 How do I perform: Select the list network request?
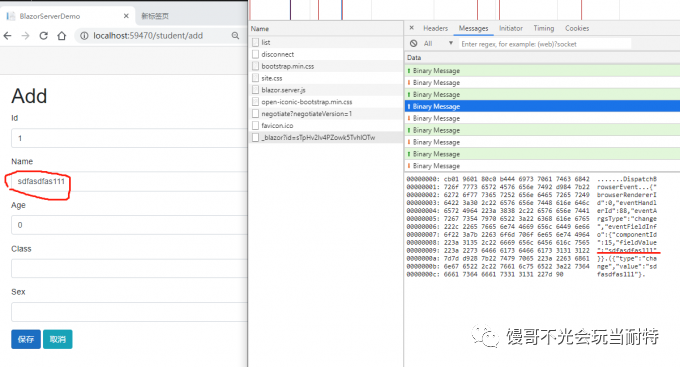(x=326, y=42)
